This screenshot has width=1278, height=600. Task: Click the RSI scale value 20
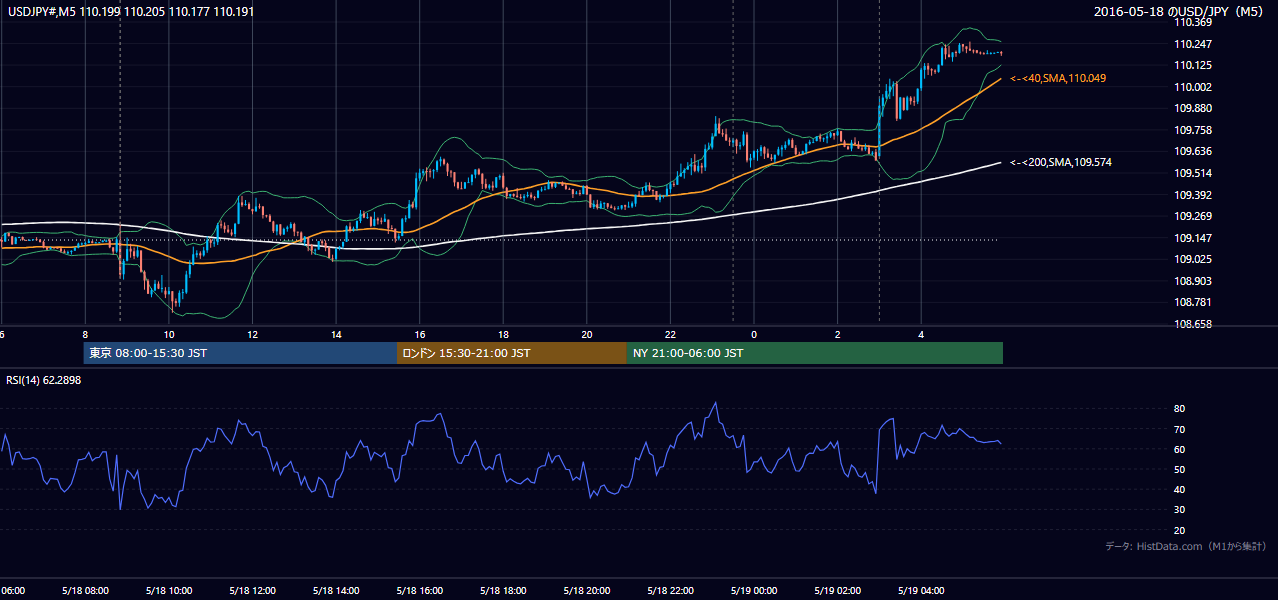(1180, 530)
